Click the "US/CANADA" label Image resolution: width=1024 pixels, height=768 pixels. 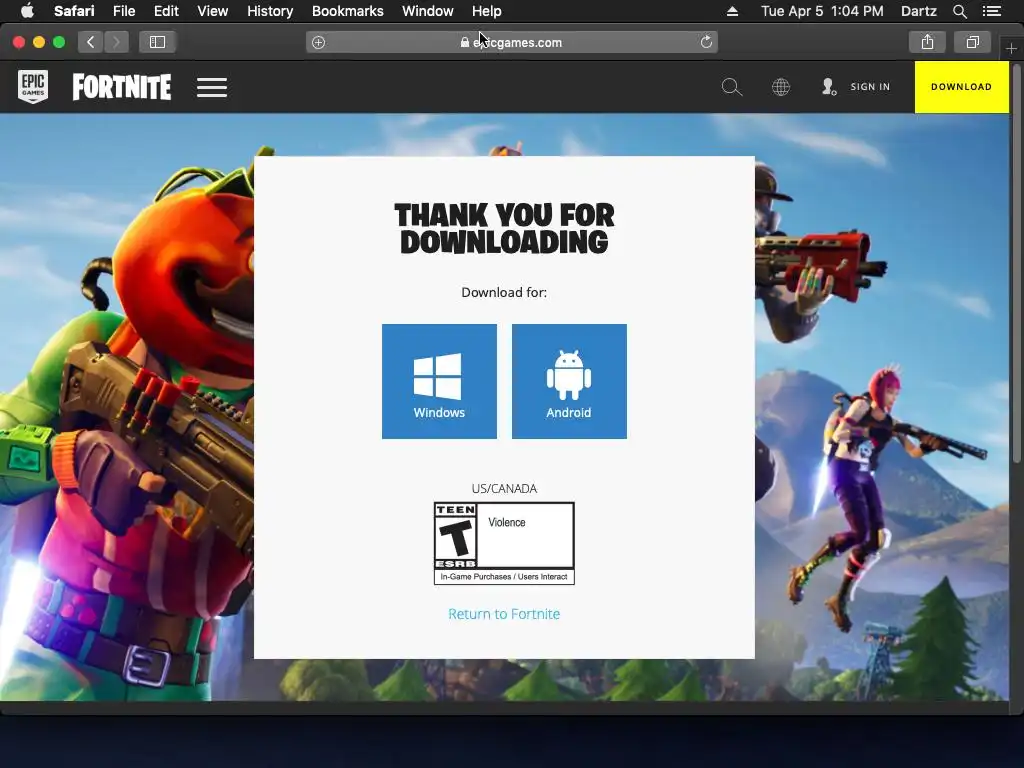coord(504,488)
